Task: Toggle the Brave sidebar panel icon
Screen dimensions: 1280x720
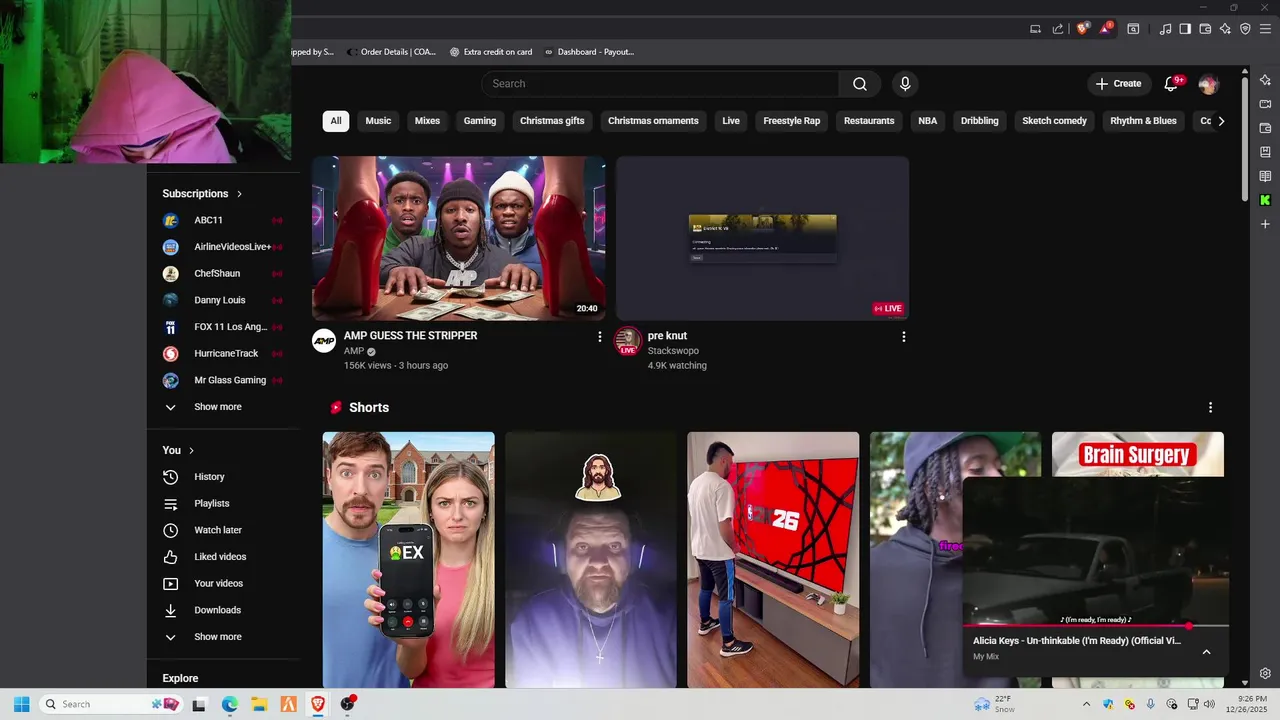Action: 1185,29
